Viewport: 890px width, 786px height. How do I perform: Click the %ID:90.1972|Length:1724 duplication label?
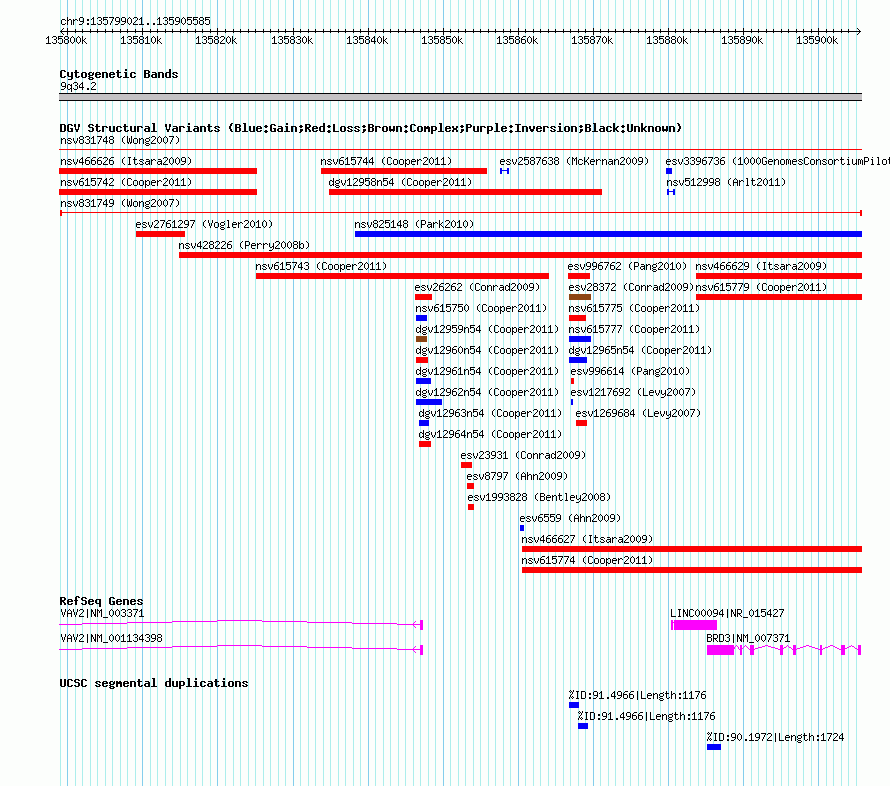point(775,737)
